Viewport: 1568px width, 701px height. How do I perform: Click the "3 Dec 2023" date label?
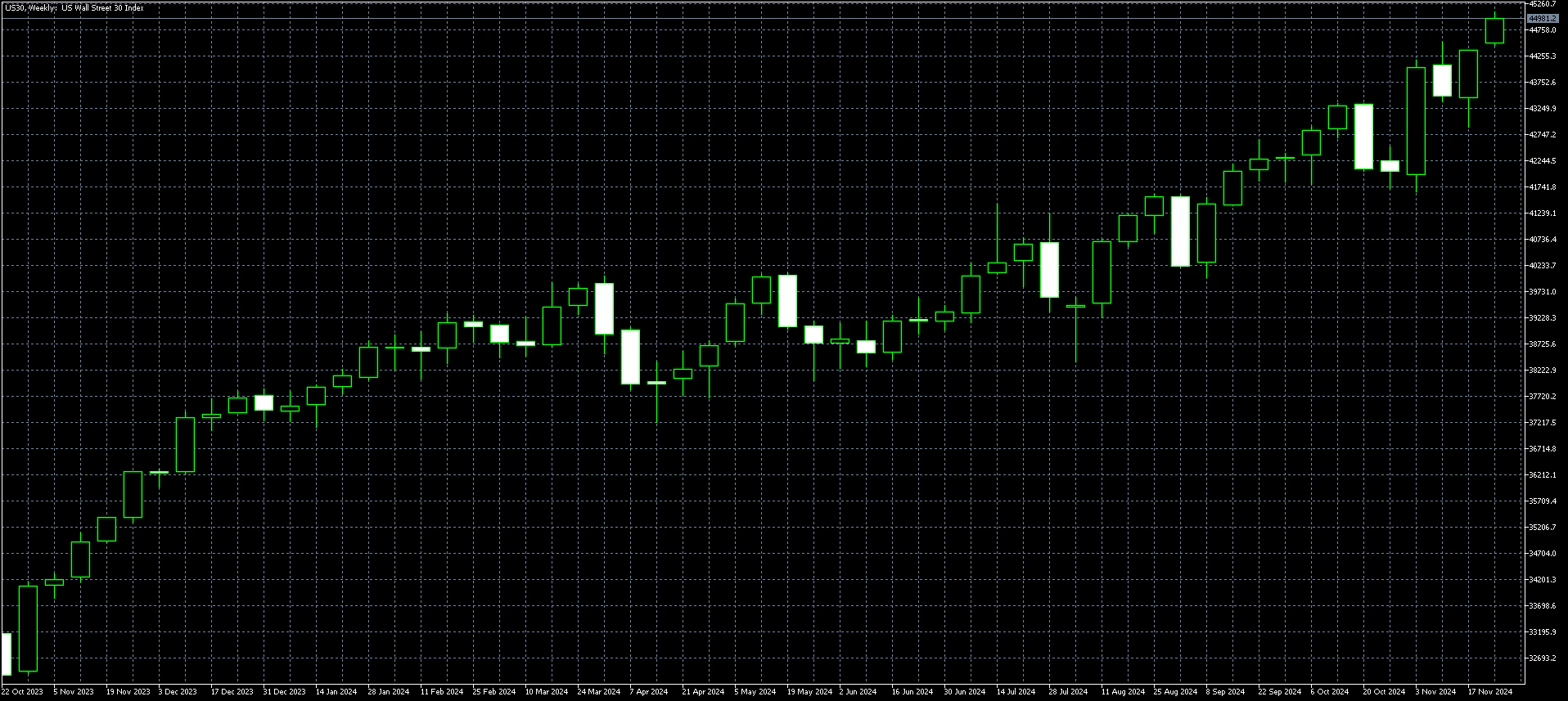[178, 692]
